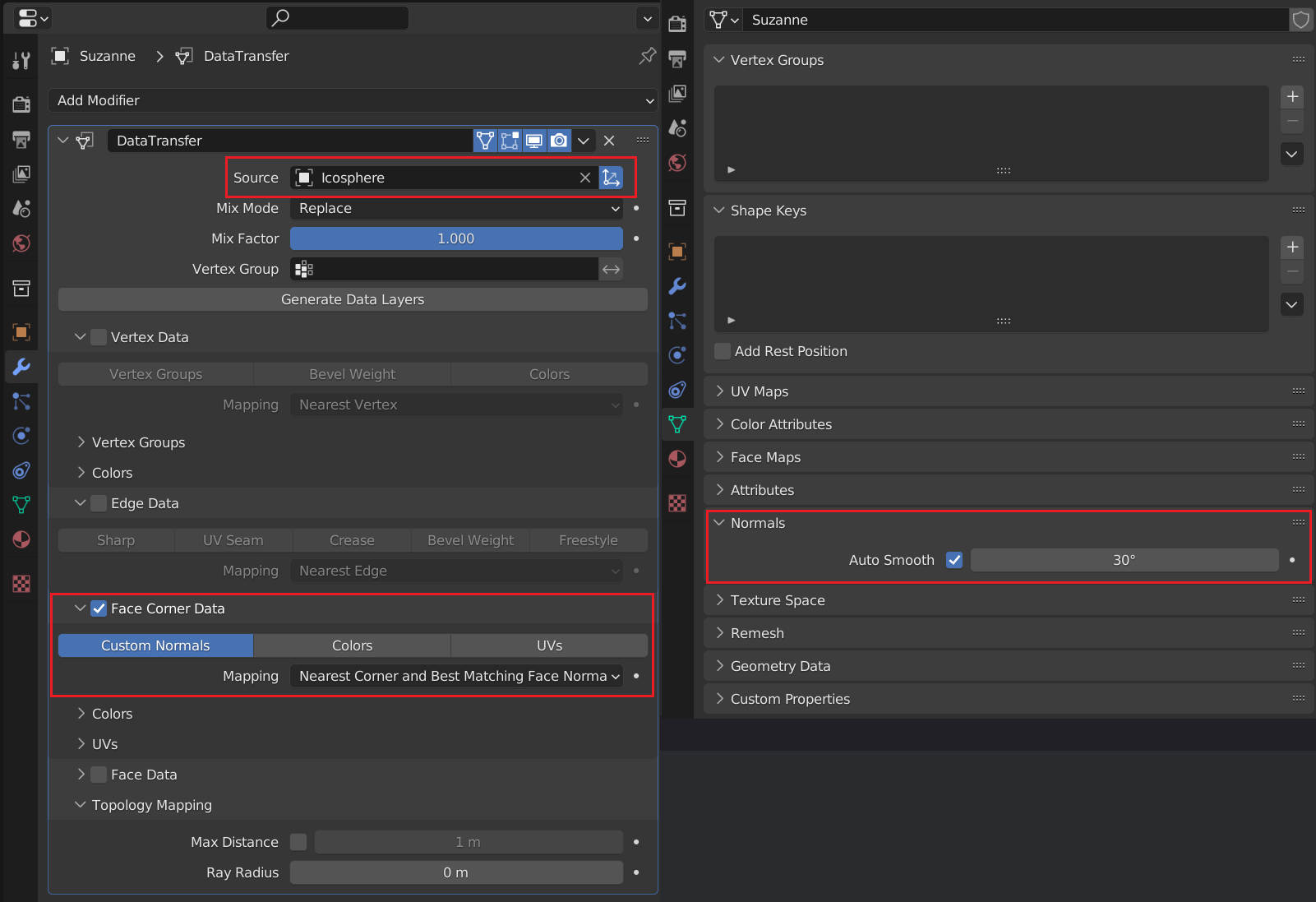Open Material properties tab in right panel
Image resolution: width=1316 pixels, height=902 pixels.
tap(677, 459)
